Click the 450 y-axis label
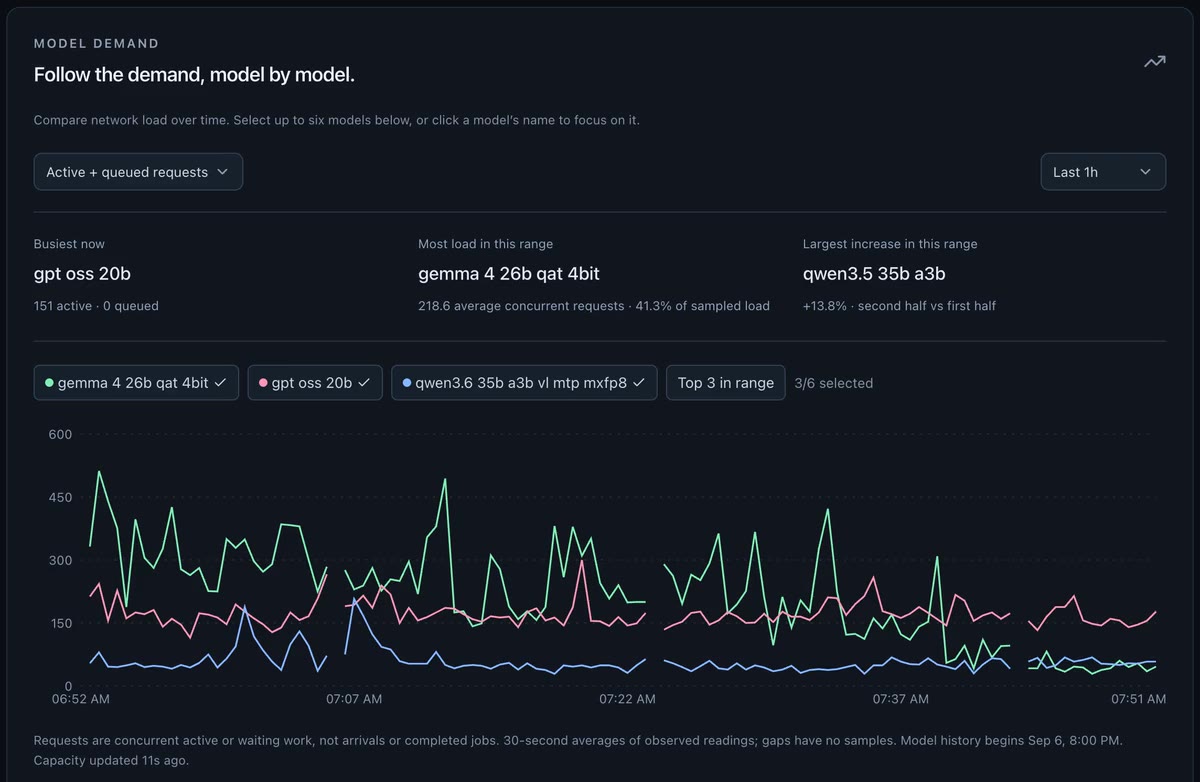Screen dimensions: 1200x782 coord(60,497)
